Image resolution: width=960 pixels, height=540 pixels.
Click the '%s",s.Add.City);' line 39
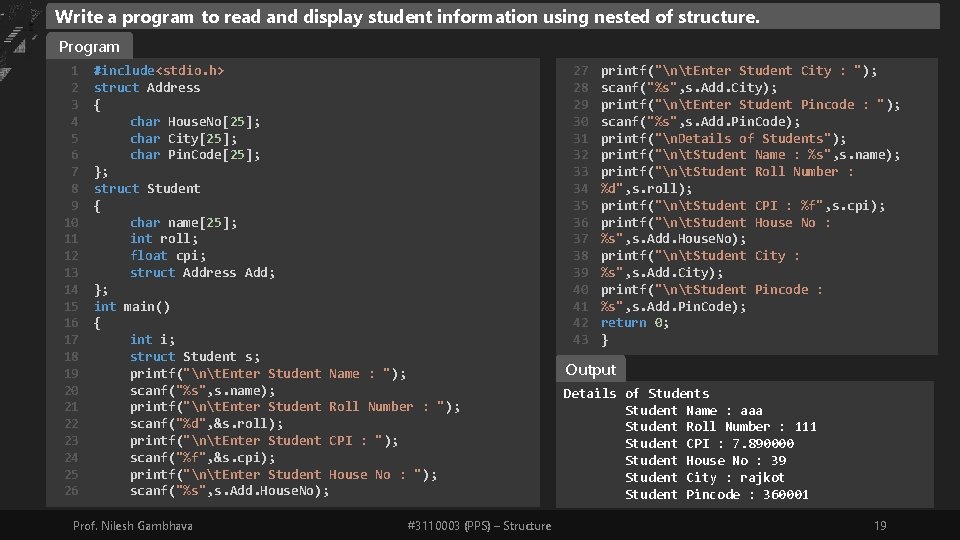coord(662,272)
